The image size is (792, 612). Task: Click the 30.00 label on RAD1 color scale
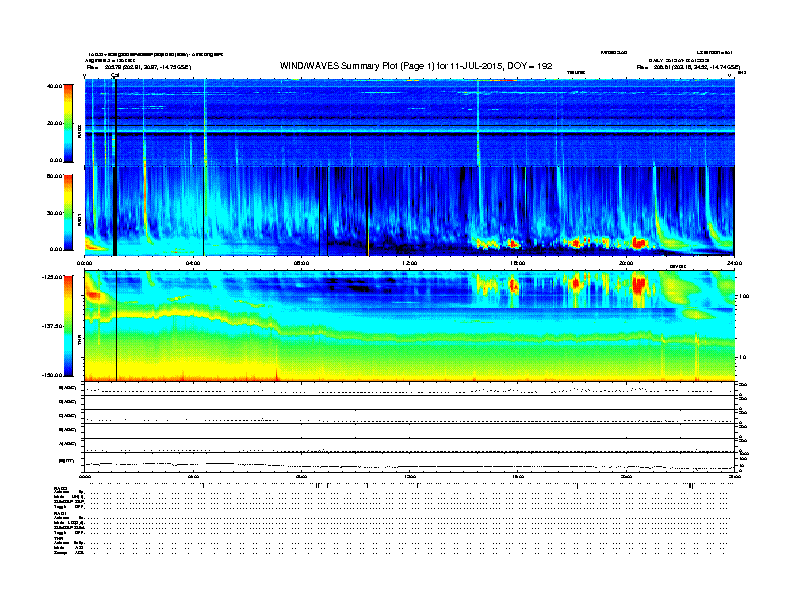click(54, 213)
